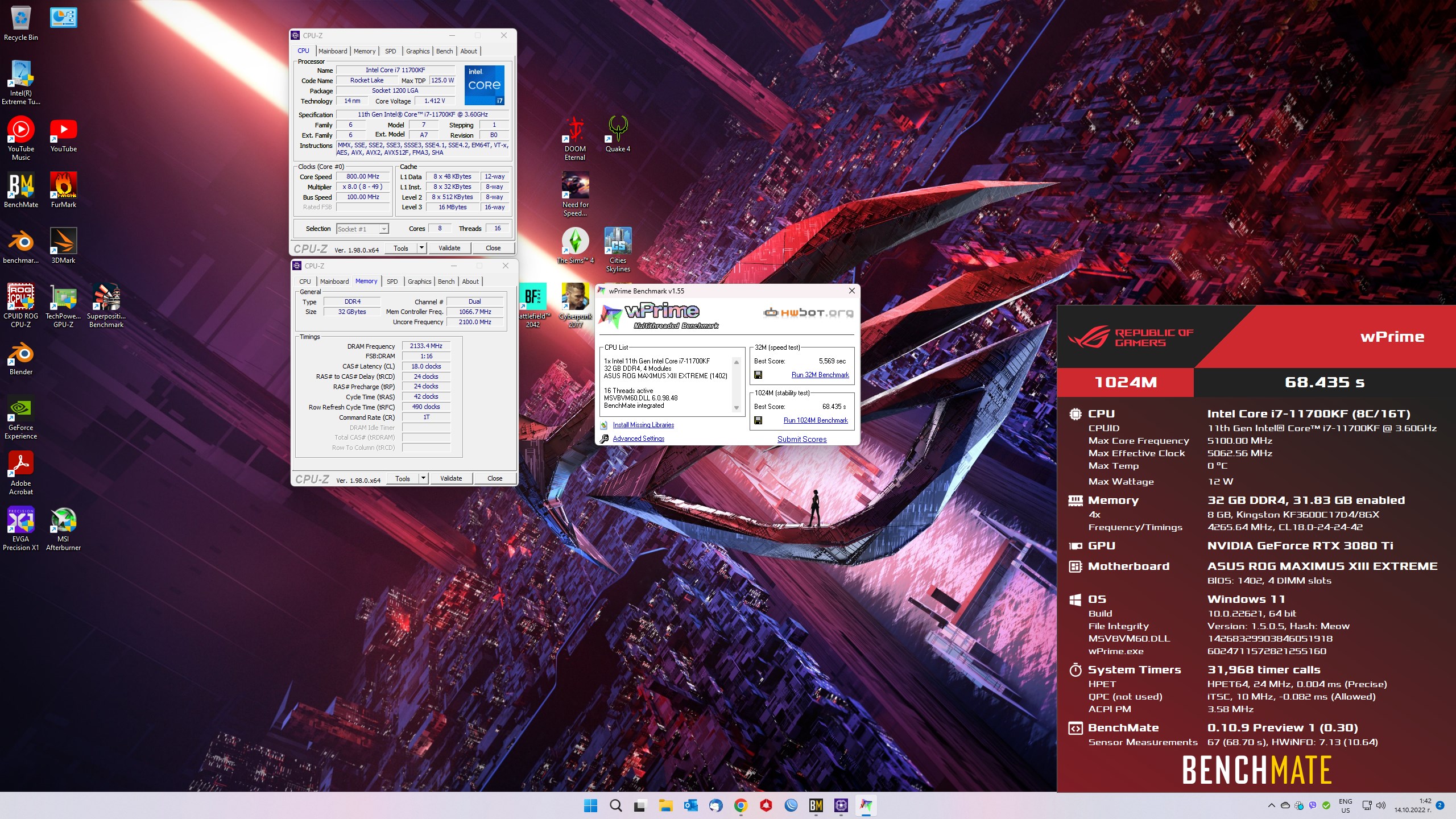Screen dimensions: 1456x819
Task: Switch to Mainboard tab in upper CPU-Z
Action: [333, 51]
